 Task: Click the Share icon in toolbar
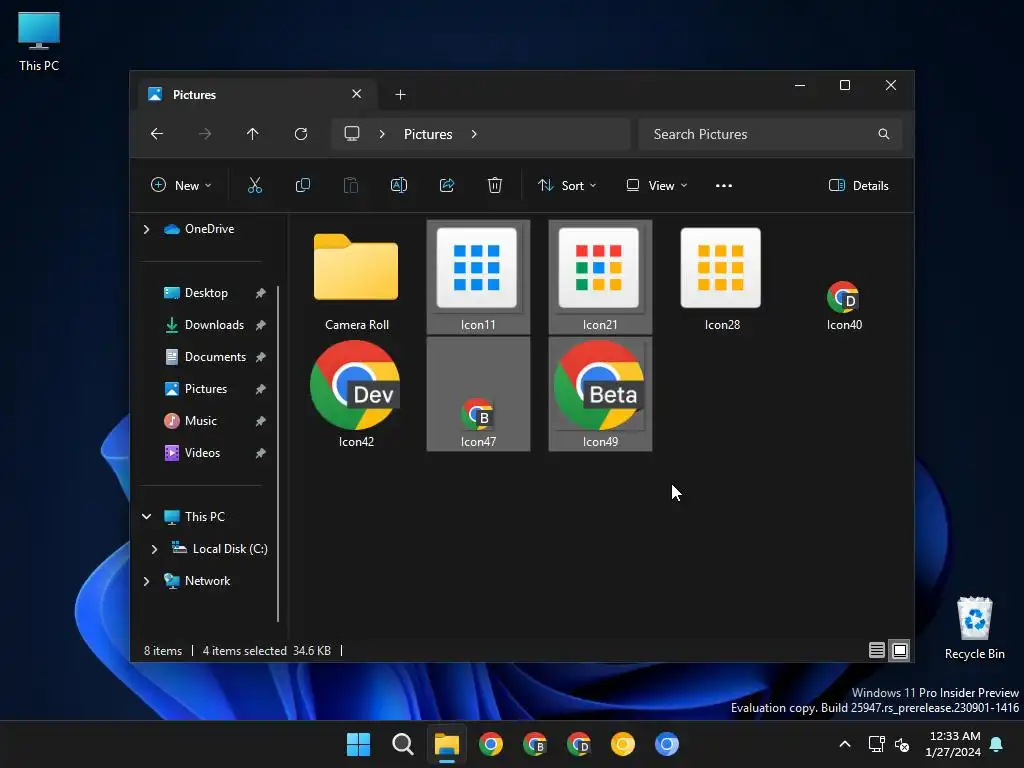click(x=447, y=185)
